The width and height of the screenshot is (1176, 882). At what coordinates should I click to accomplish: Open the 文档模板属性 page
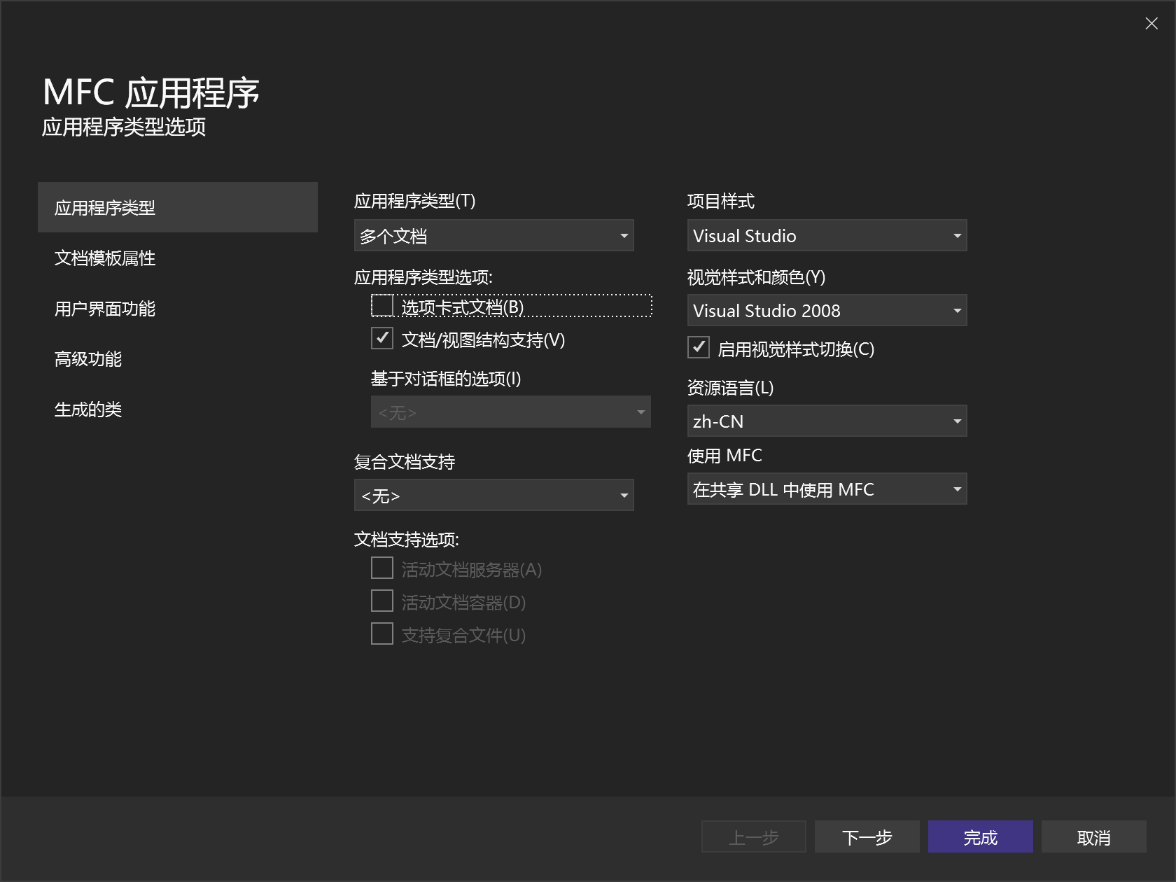click(x=105, y=258)
